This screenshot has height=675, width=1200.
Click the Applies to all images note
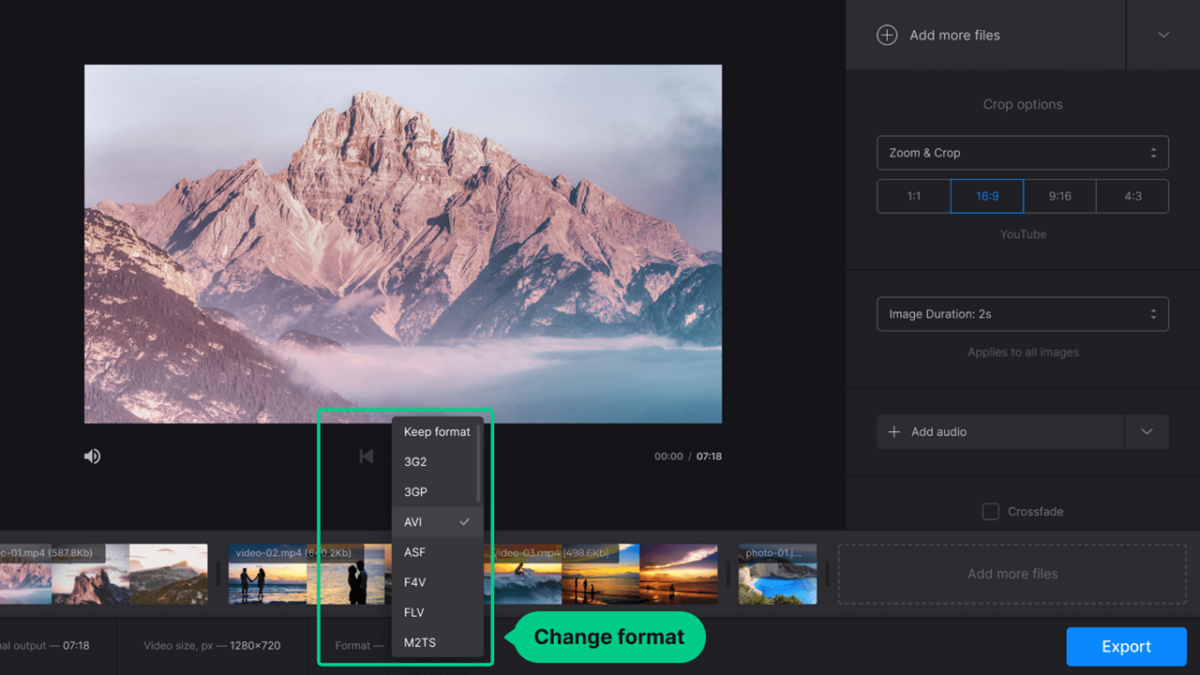pos(1023,352)
